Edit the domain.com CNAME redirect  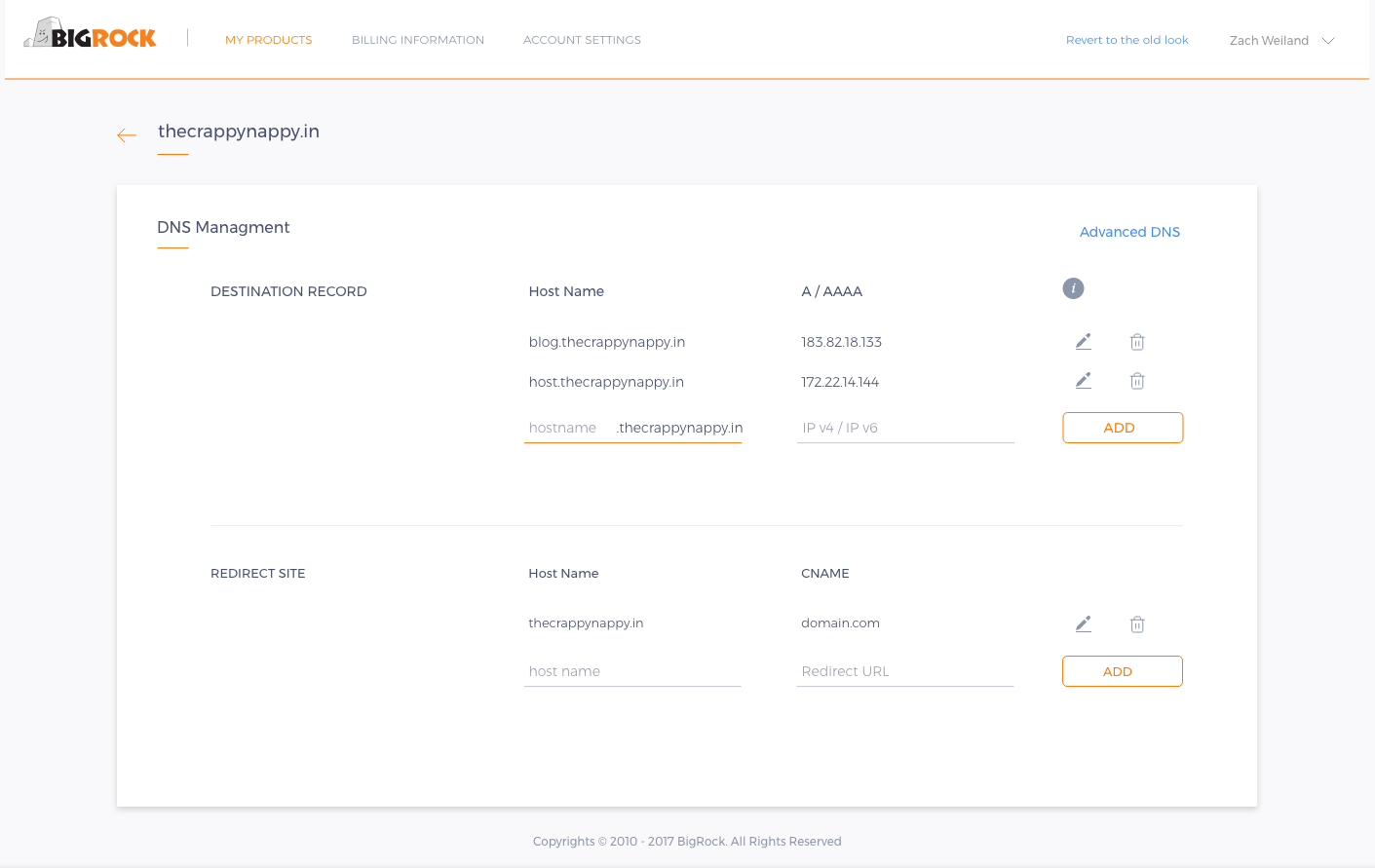[x=1083, y=623]
